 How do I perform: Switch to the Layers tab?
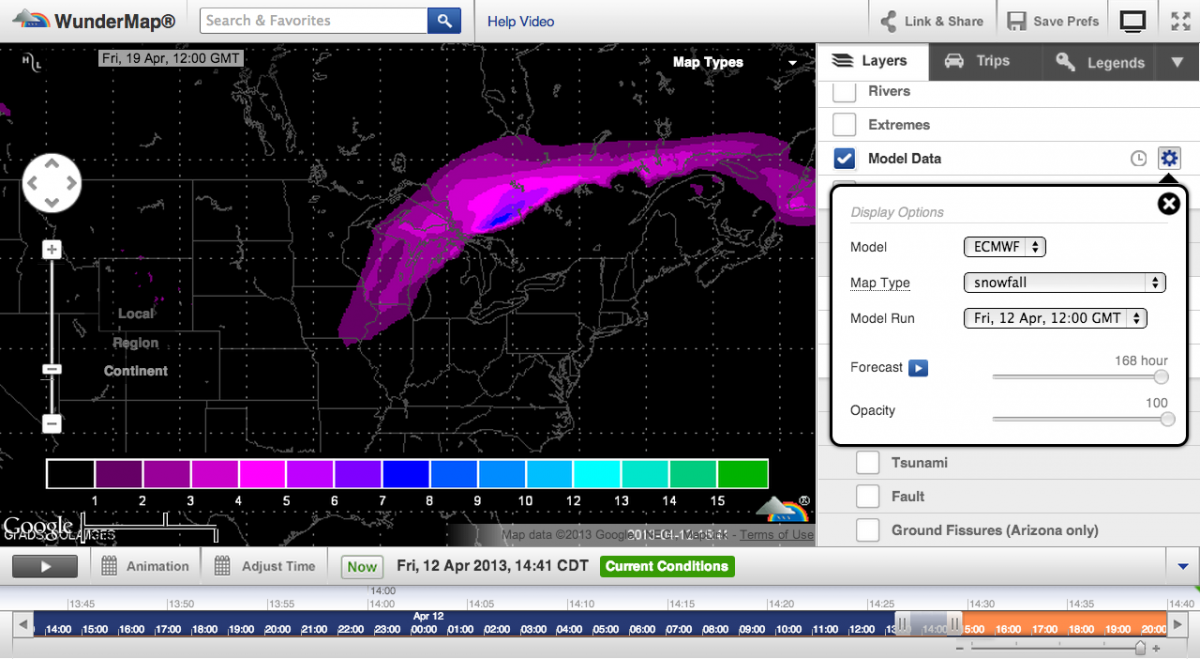tap(872, 61)
